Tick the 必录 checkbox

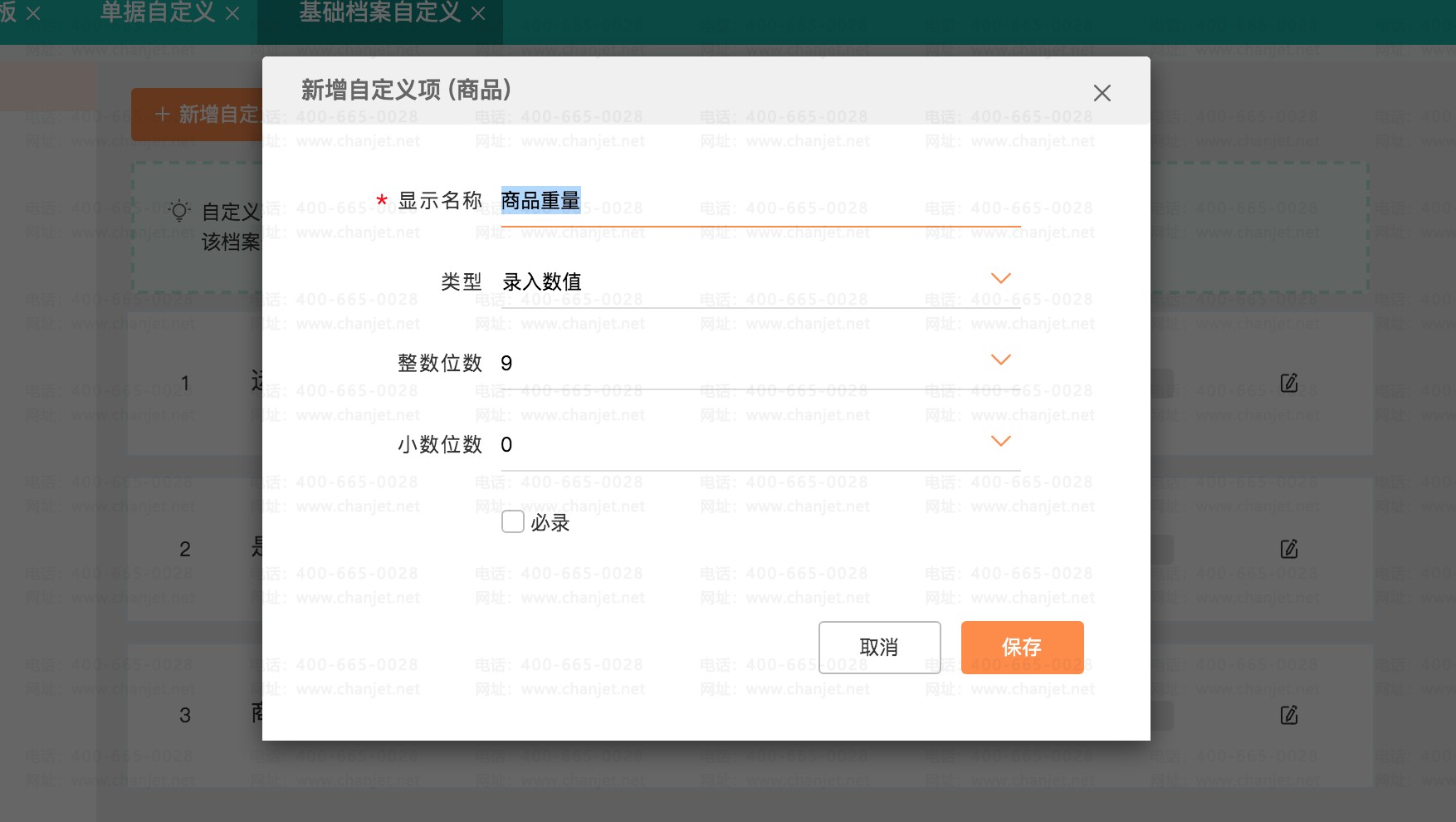point(513,521)
